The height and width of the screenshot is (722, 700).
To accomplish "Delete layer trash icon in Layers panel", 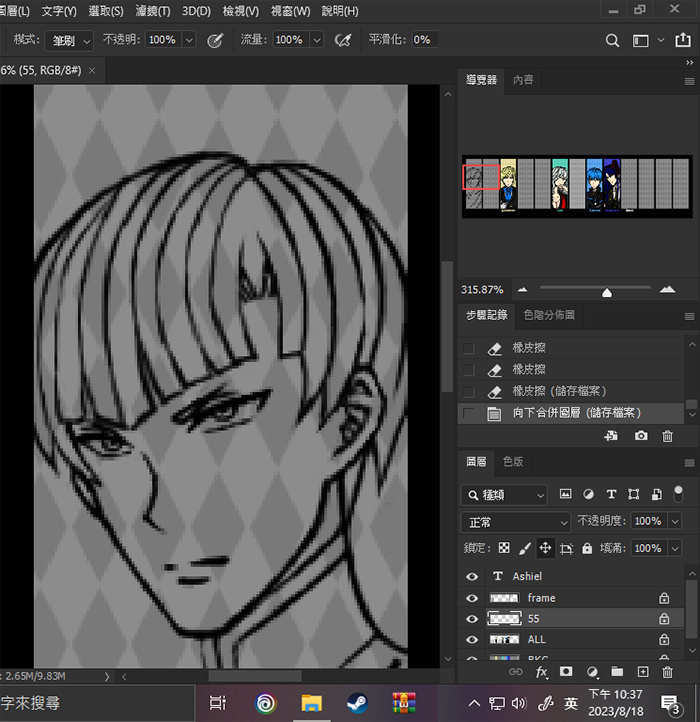I will click(667, 672).
